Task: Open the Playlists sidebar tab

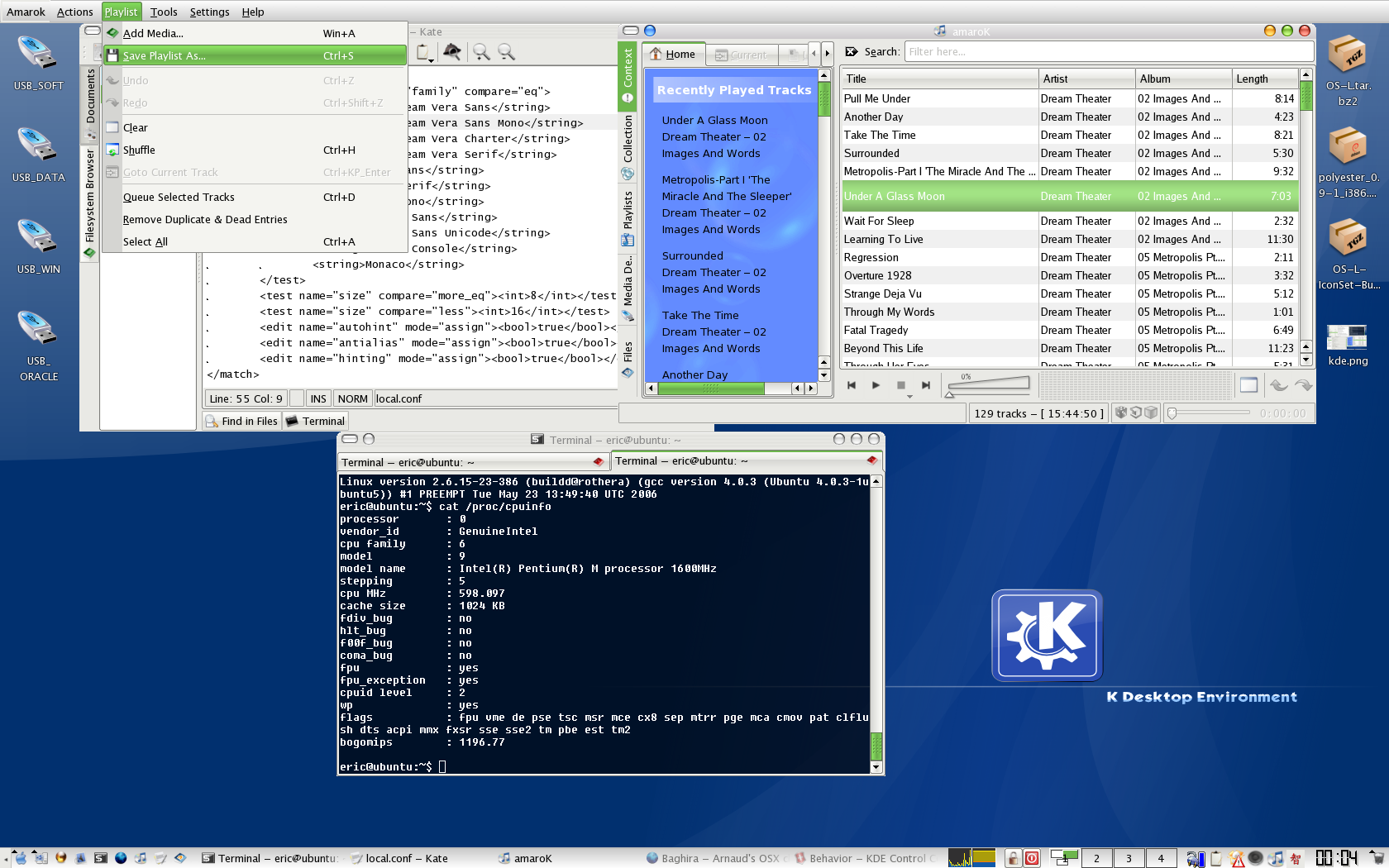Action: pyautogui.click(x=628, y=217)
